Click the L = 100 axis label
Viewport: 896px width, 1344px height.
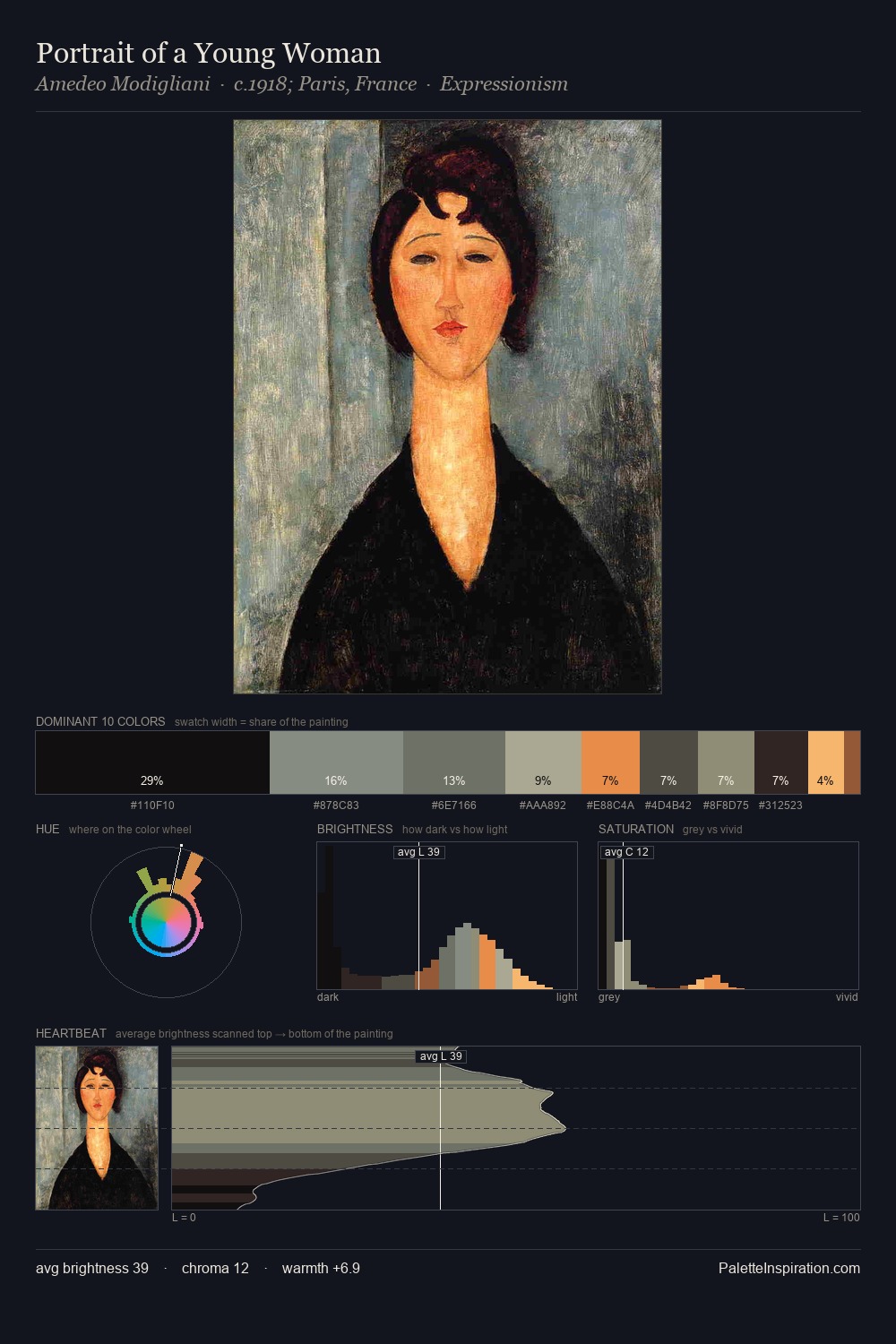(841, 1218)
